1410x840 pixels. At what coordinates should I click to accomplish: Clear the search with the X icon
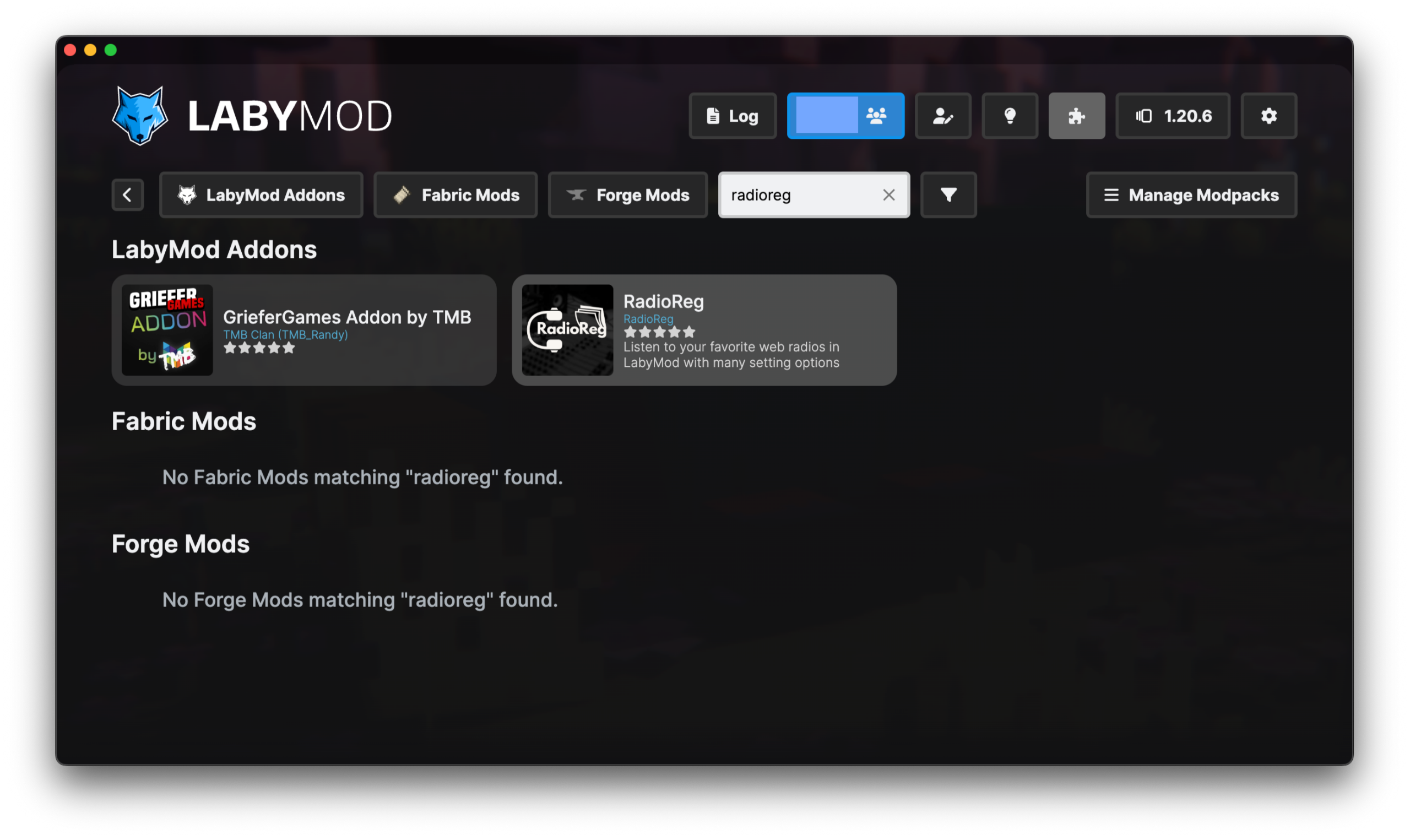tap(888, 195)
